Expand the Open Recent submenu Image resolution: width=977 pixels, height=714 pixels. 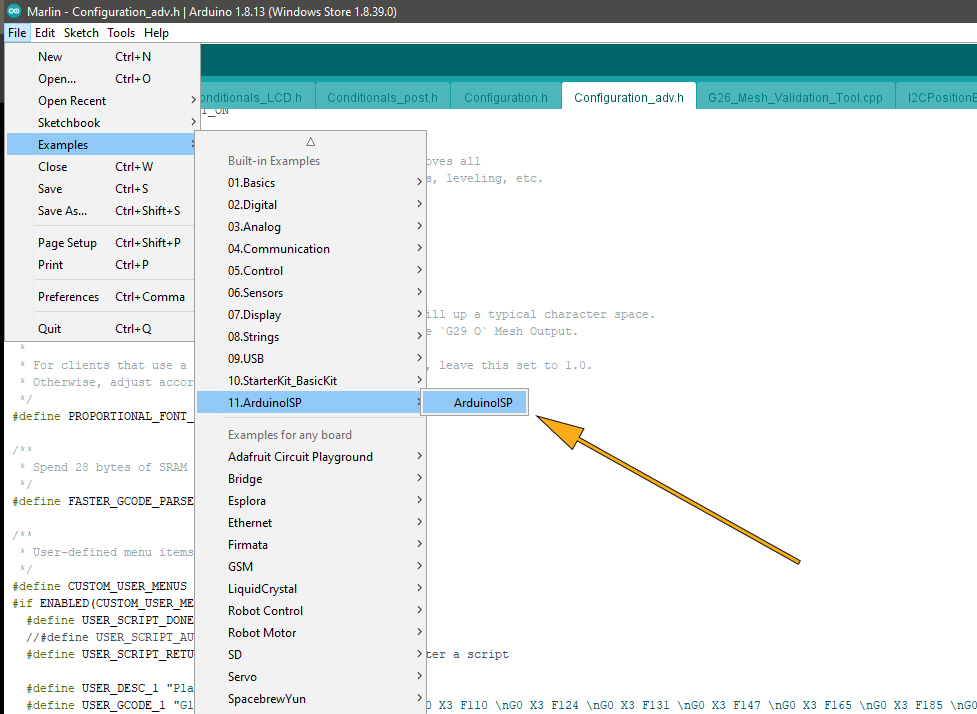[x=71, y=100]
